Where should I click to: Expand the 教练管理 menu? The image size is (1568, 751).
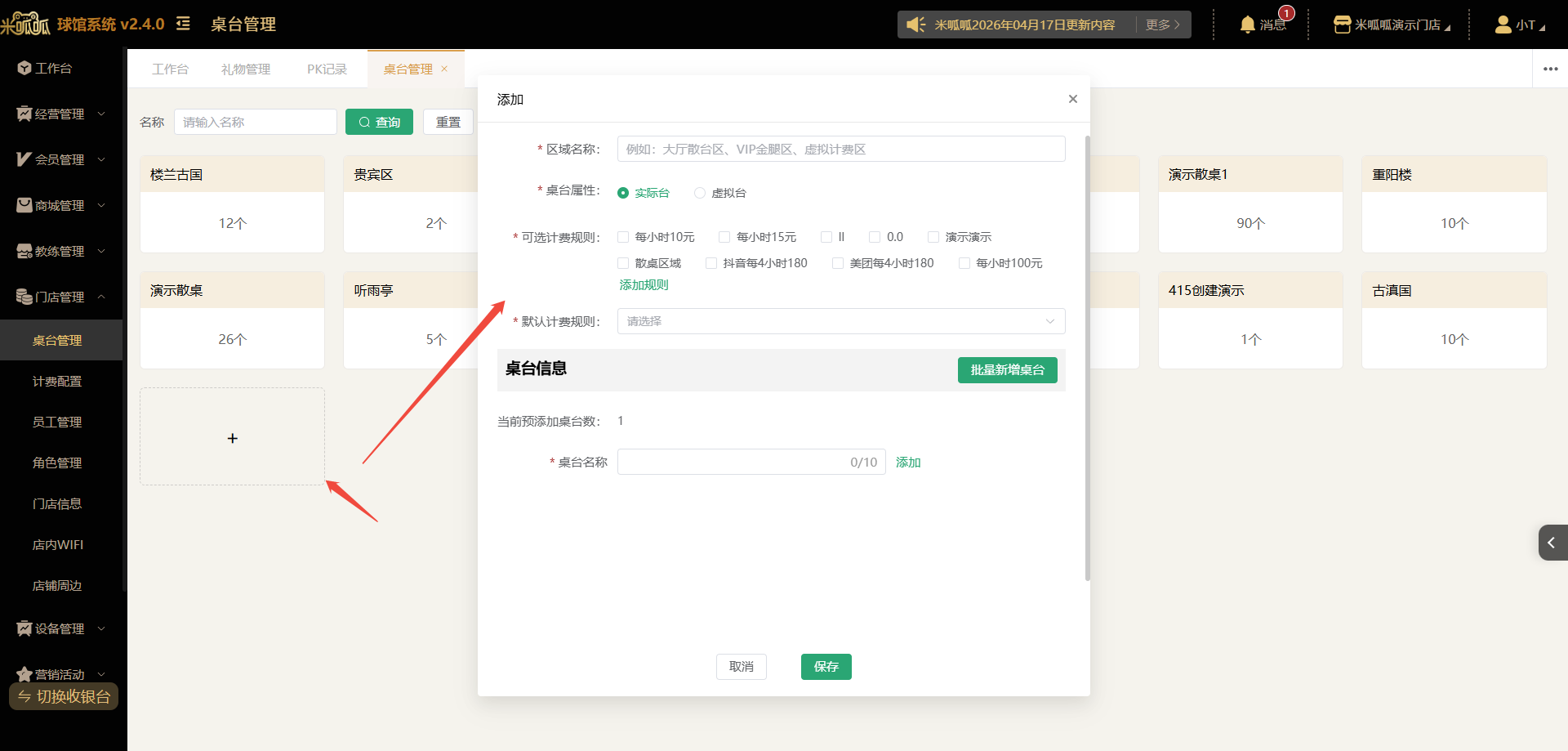[101, 251]
